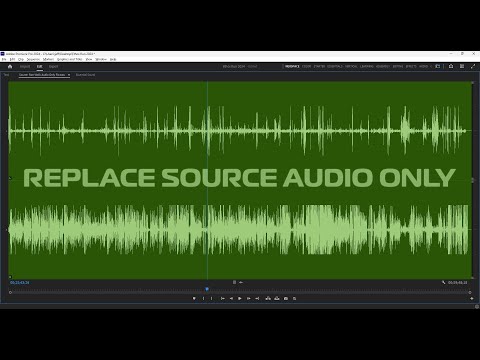Click the Quick Export share icon
The image size is (480, 360).
pos(451,66)
